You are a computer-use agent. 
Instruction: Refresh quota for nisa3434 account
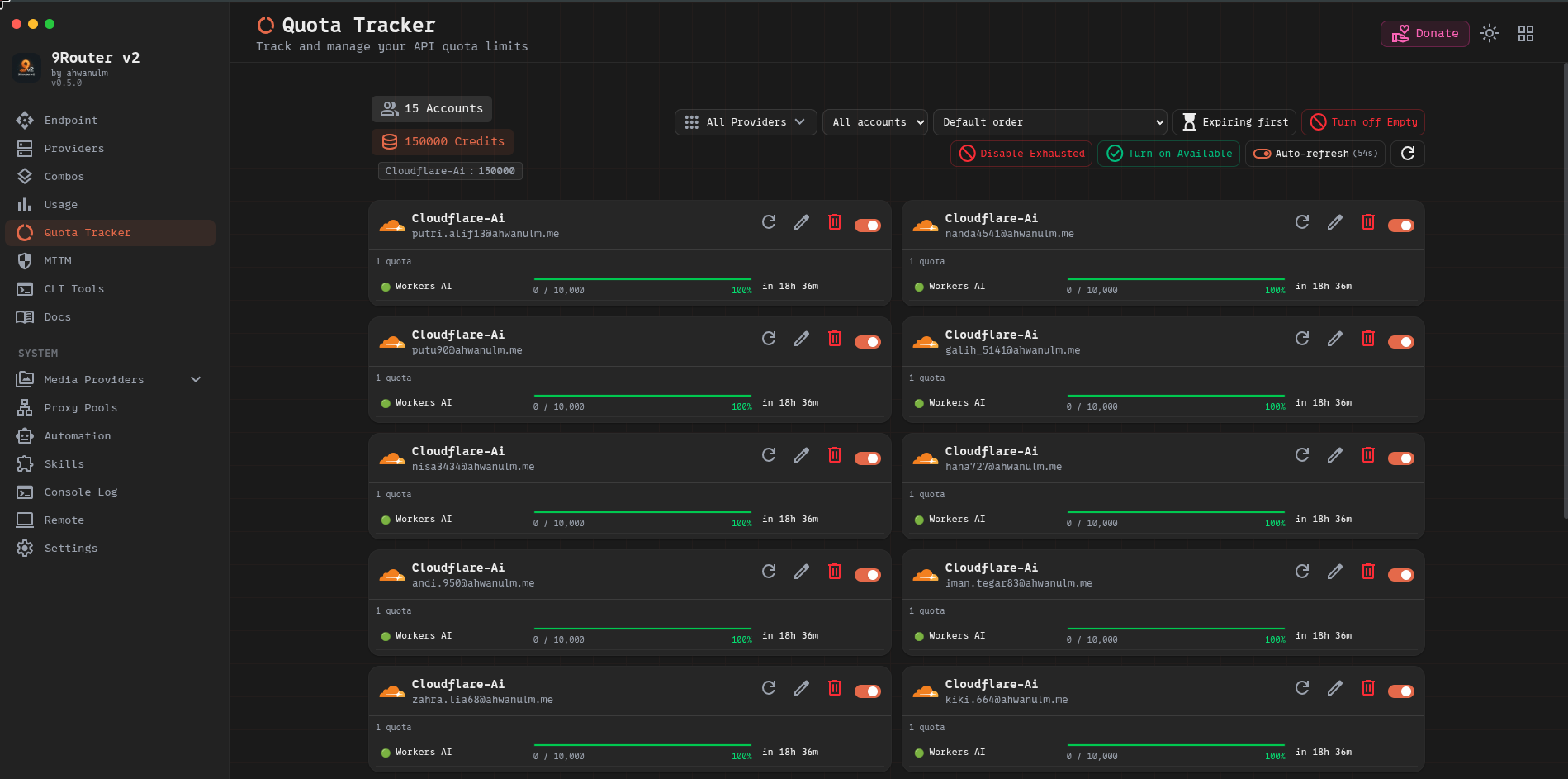pos(769,455)
